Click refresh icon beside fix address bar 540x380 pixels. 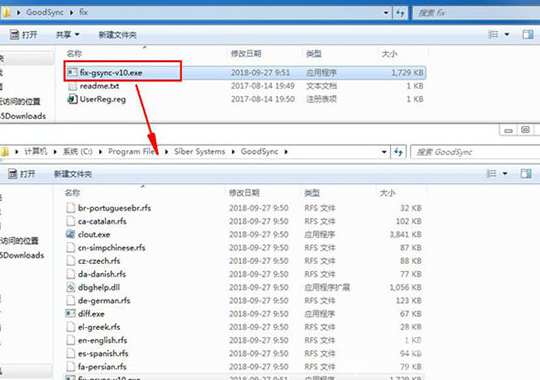tap(400, 13)
